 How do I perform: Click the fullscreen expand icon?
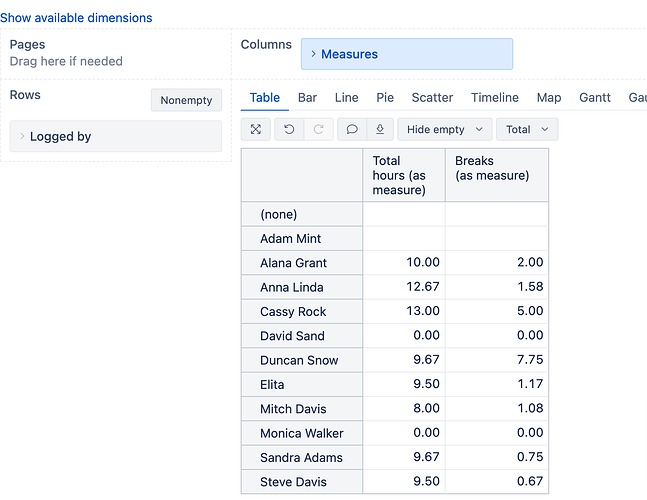pos(256,130)
